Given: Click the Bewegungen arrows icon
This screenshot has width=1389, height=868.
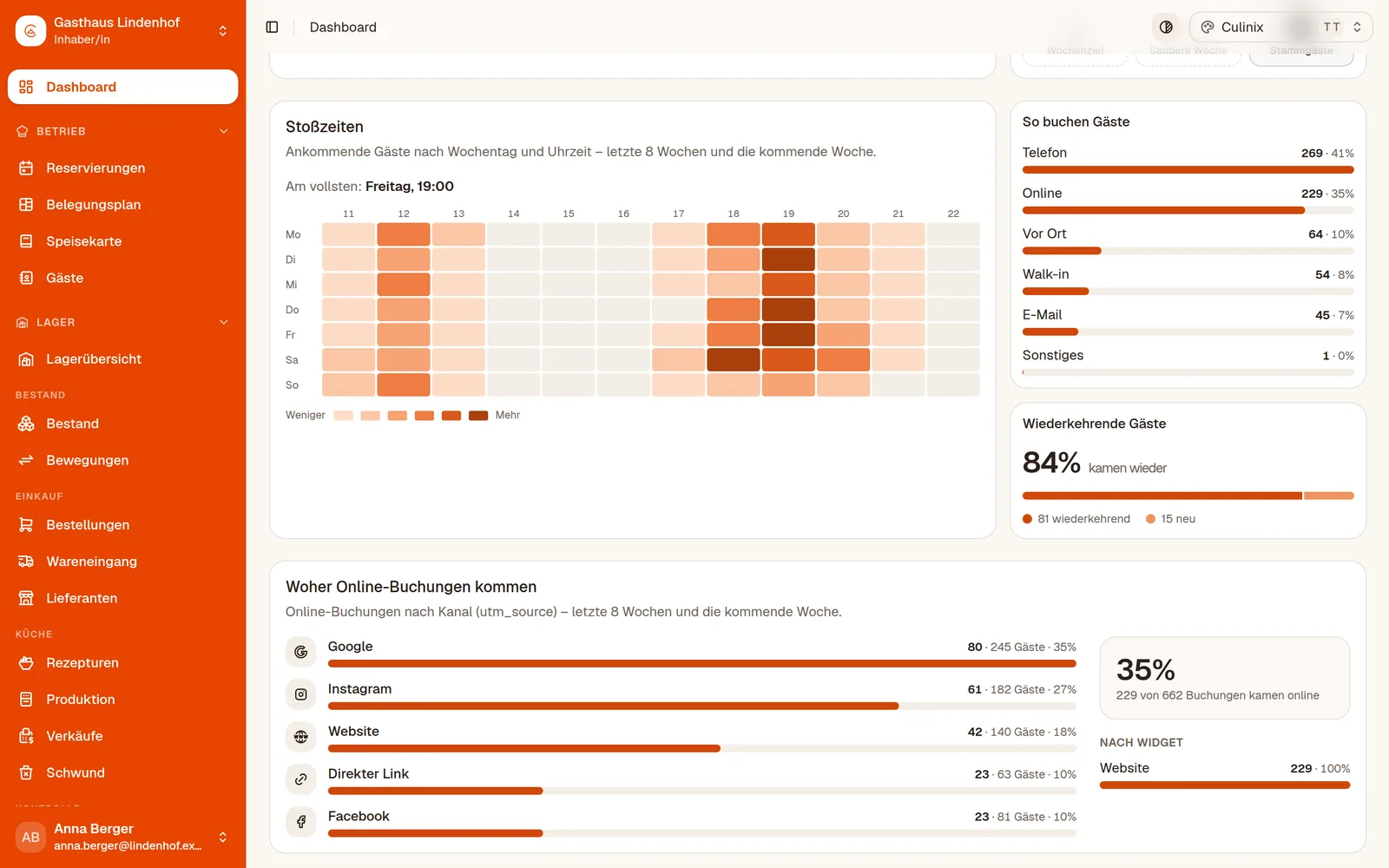Looking at the screenshot, I should point(26,460).
